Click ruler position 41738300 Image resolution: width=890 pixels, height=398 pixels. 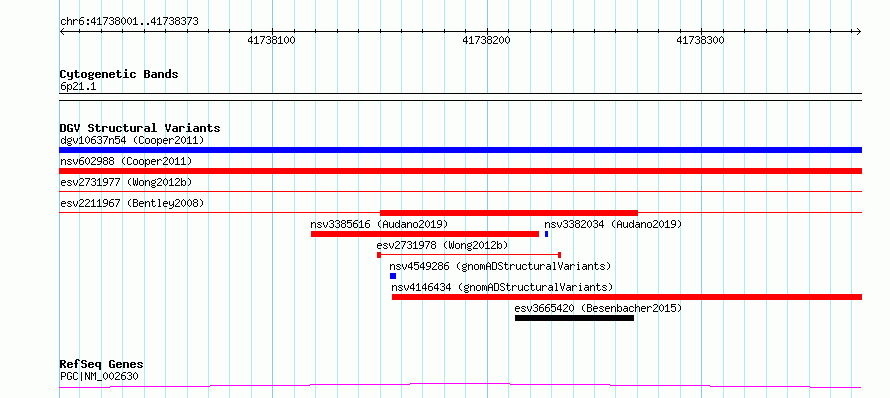point(700,40)
